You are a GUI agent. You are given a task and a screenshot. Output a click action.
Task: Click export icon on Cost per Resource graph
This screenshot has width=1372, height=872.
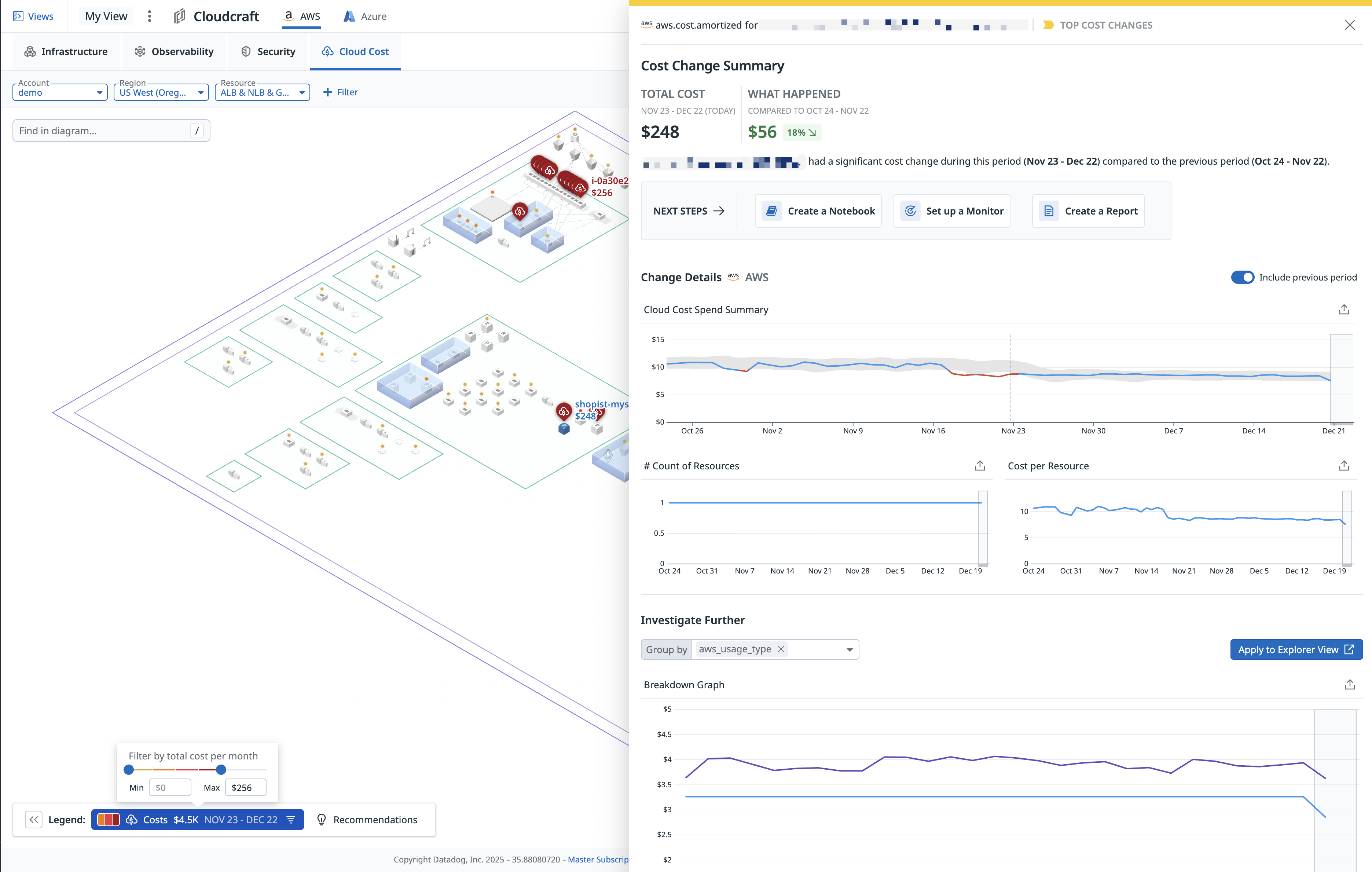[1343, 466]
